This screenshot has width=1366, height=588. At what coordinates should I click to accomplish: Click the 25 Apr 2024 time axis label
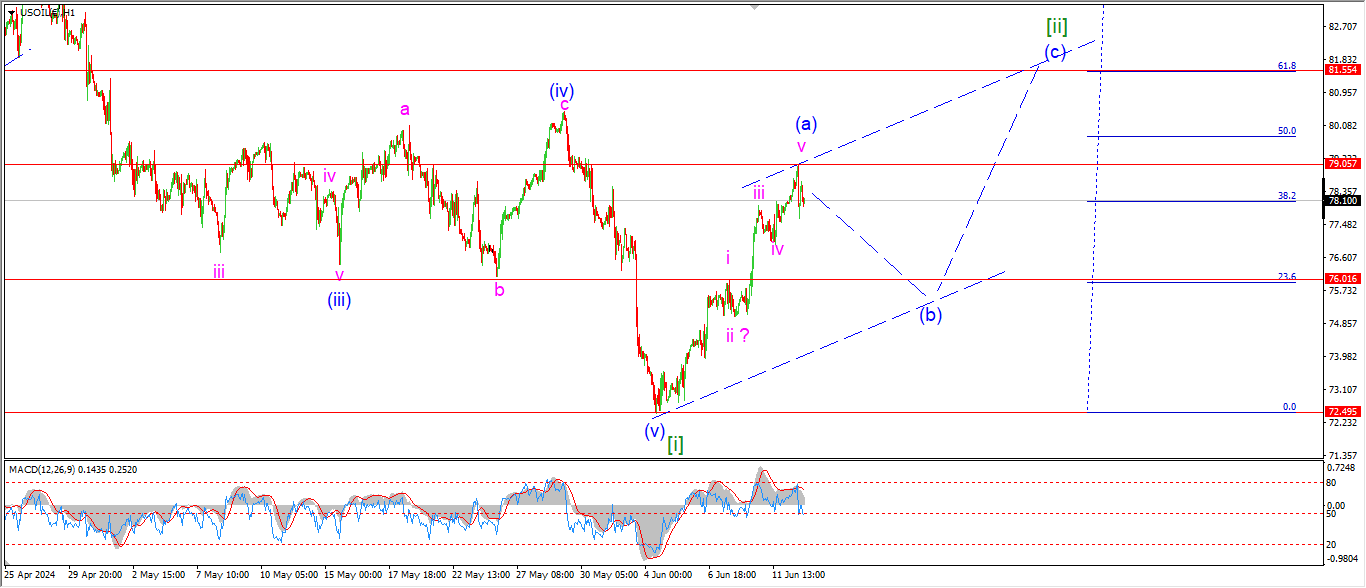click(x=29, y=575)
